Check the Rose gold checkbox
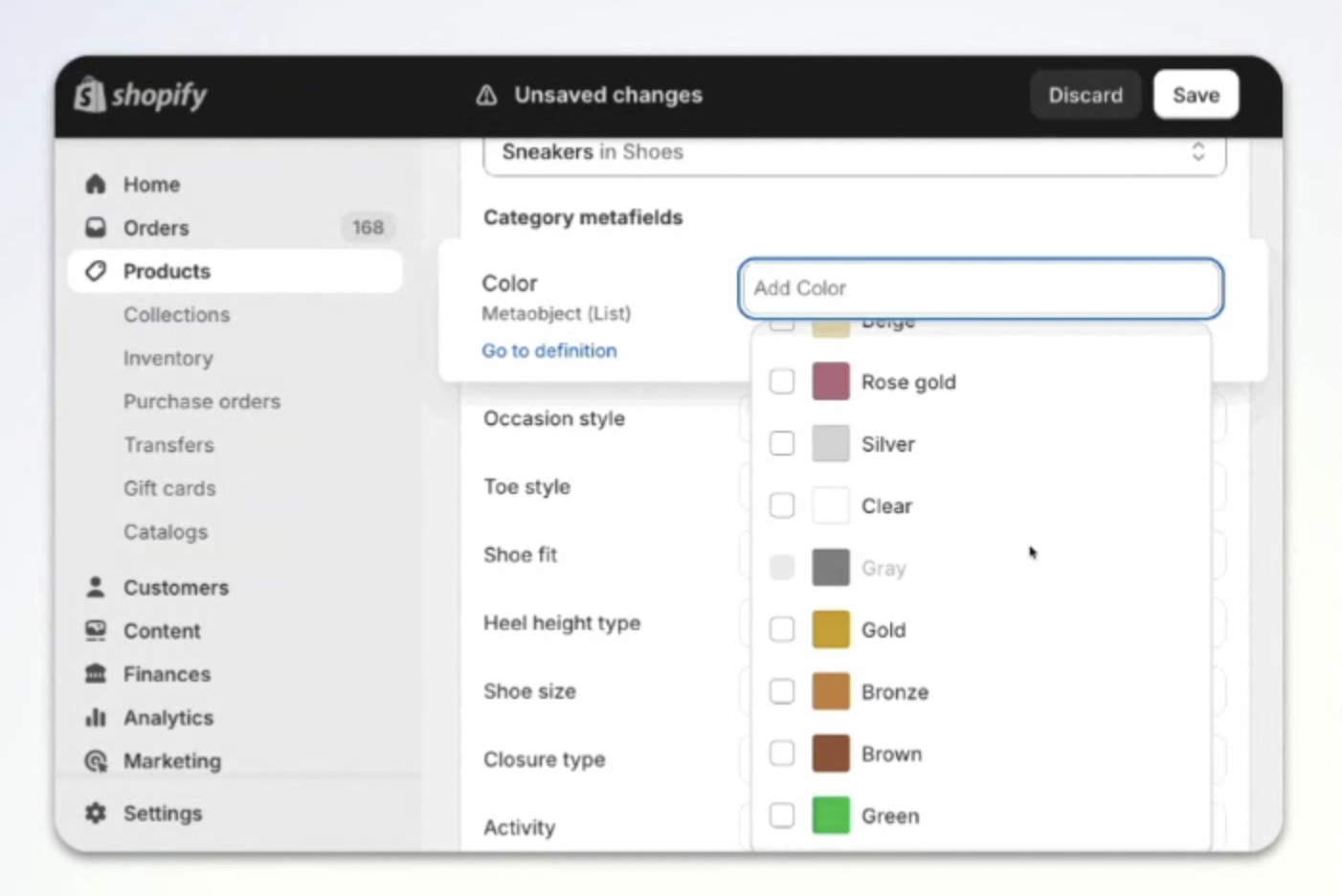Image resolution: width=1342 pixels, height=896 pixels. tap(782, 381)
